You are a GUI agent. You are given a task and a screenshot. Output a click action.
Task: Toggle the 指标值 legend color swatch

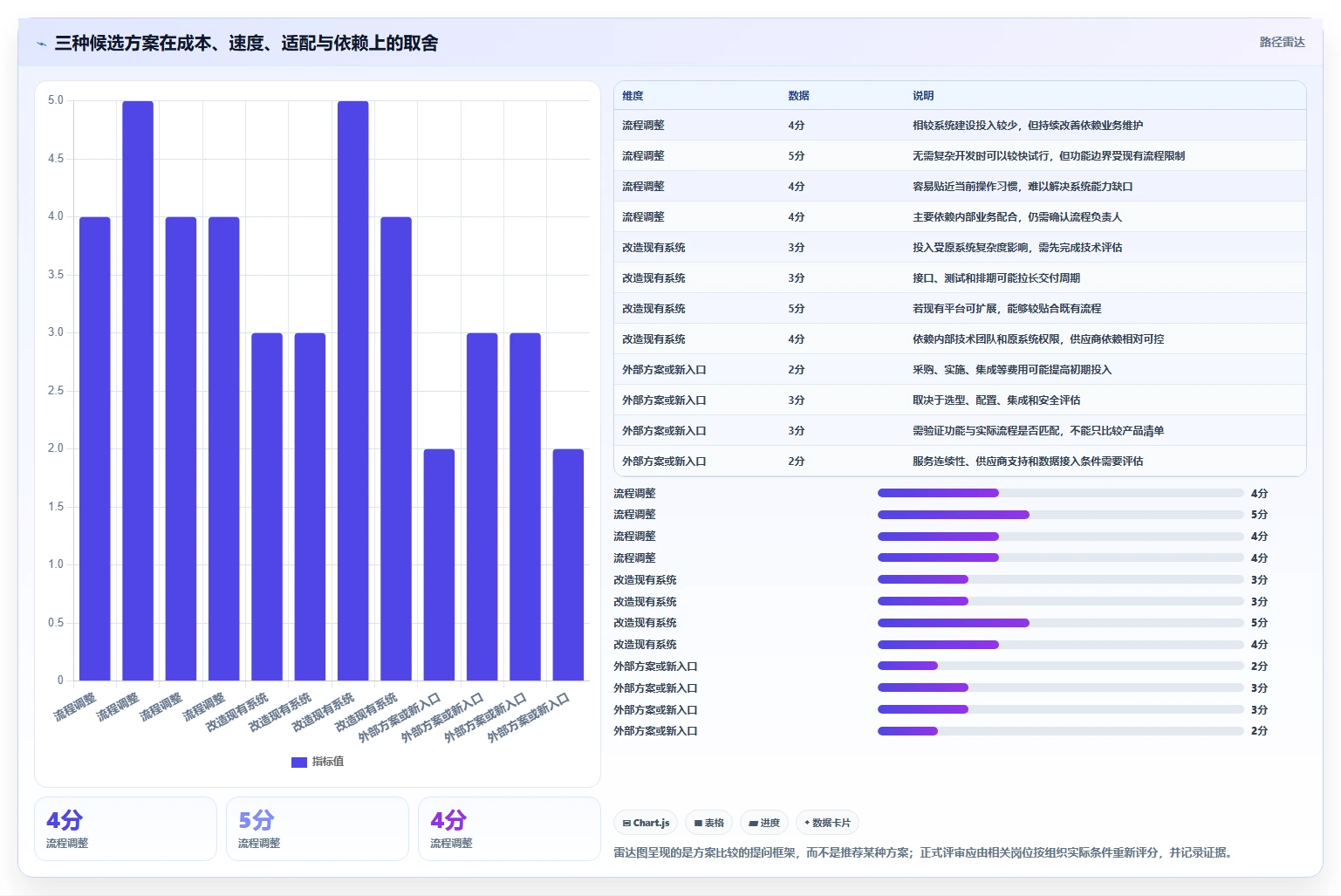(x=299, y=762)
